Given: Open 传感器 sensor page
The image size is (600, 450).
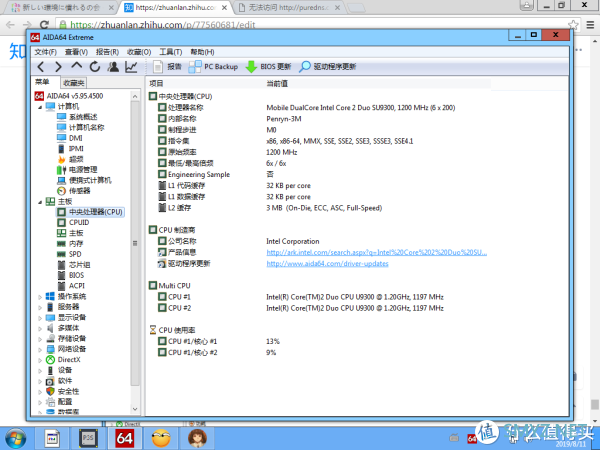Looking at the screenshot, I should tap(74, 191).
